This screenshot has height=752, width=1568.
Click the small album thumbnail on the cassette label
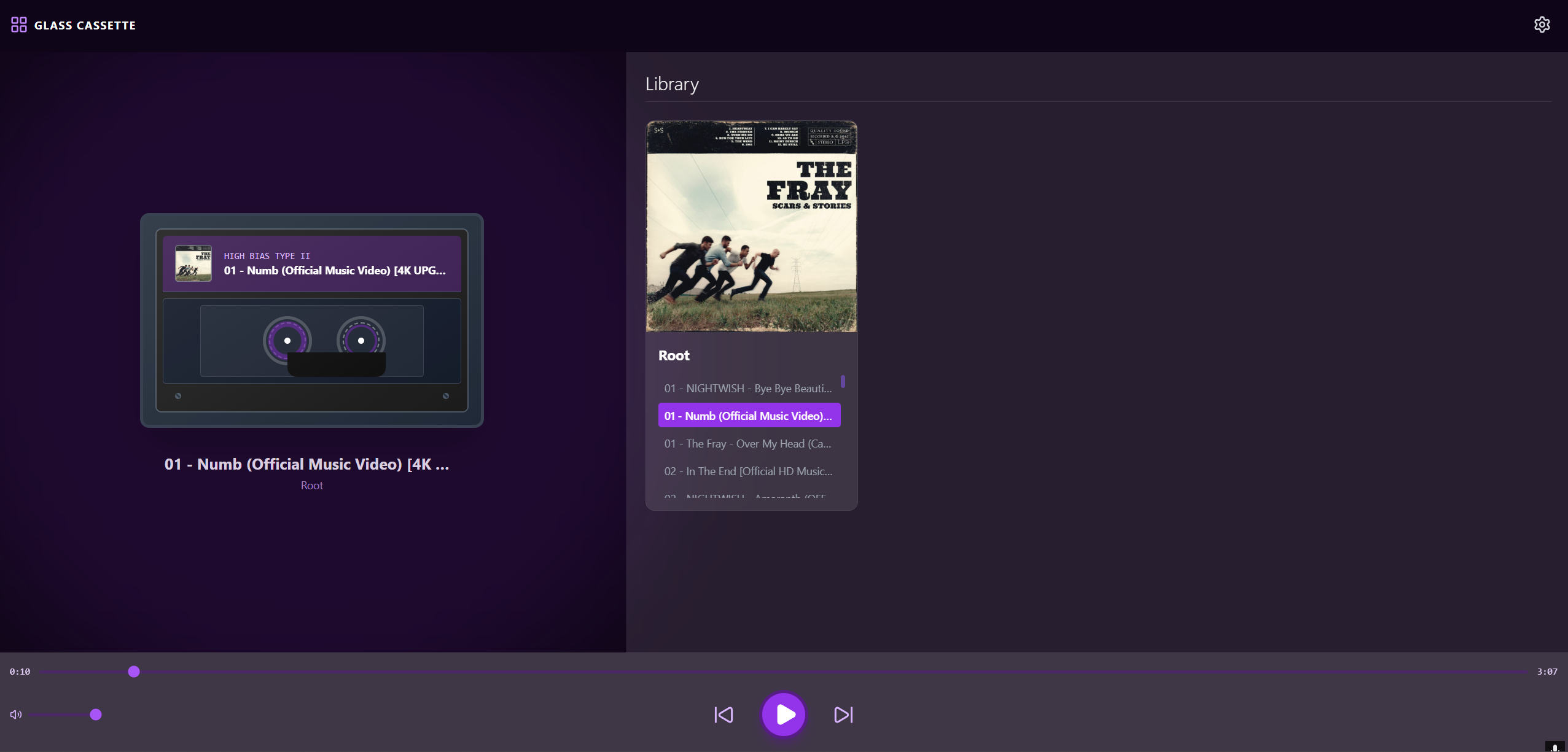193,263
